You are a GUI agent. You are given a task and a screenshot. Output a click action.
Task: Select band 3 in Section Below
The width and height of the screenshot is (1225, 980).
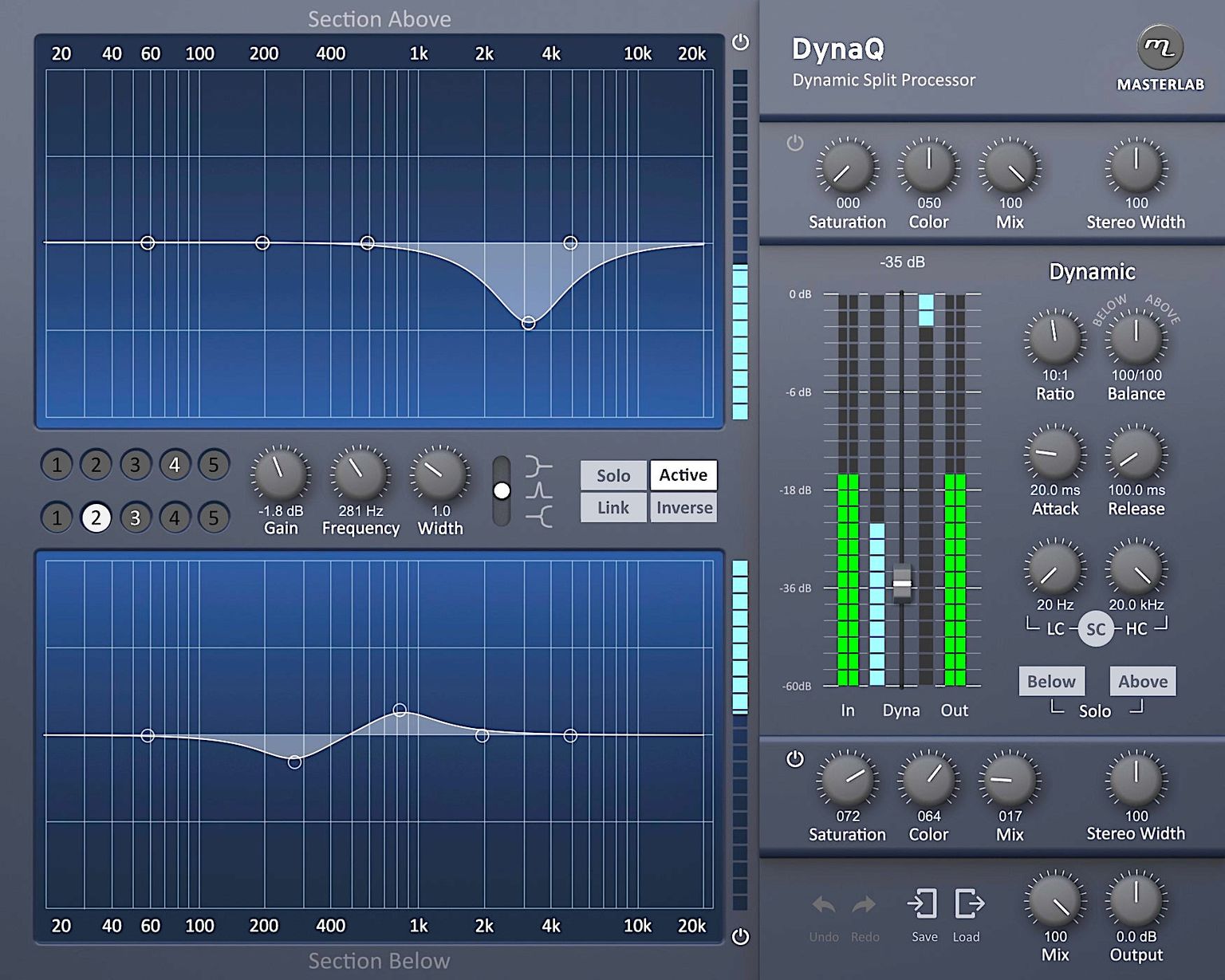(x=136, y=517)
